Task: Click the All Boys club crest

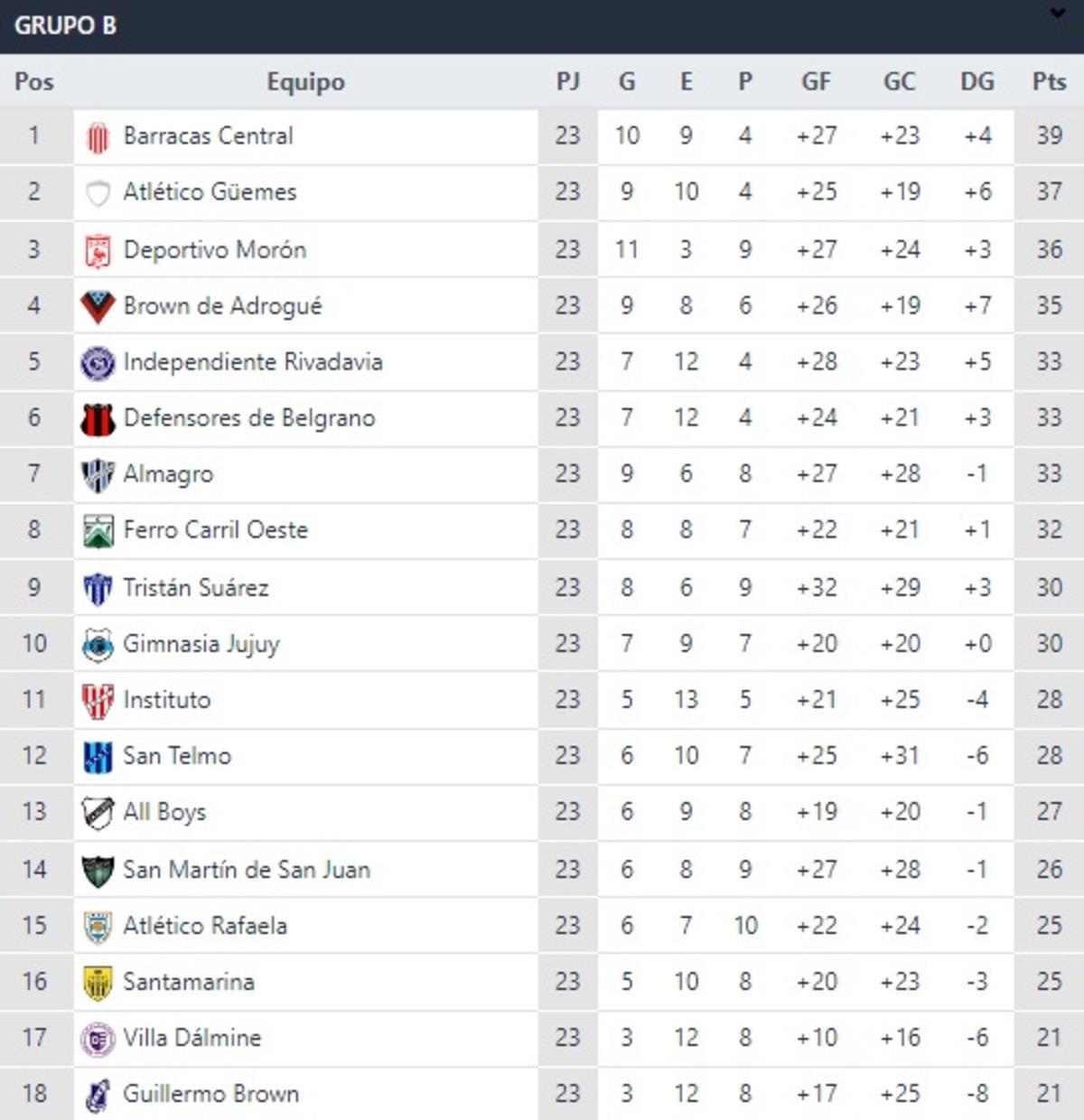Action: coord(99,811)
